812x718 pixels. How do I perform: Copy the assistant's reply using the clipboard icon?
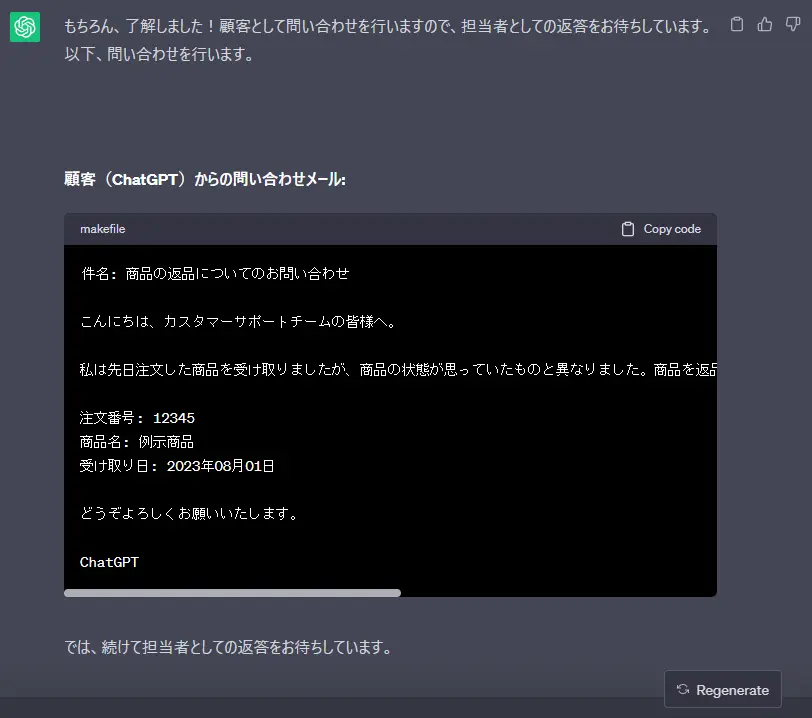(736, 22)
